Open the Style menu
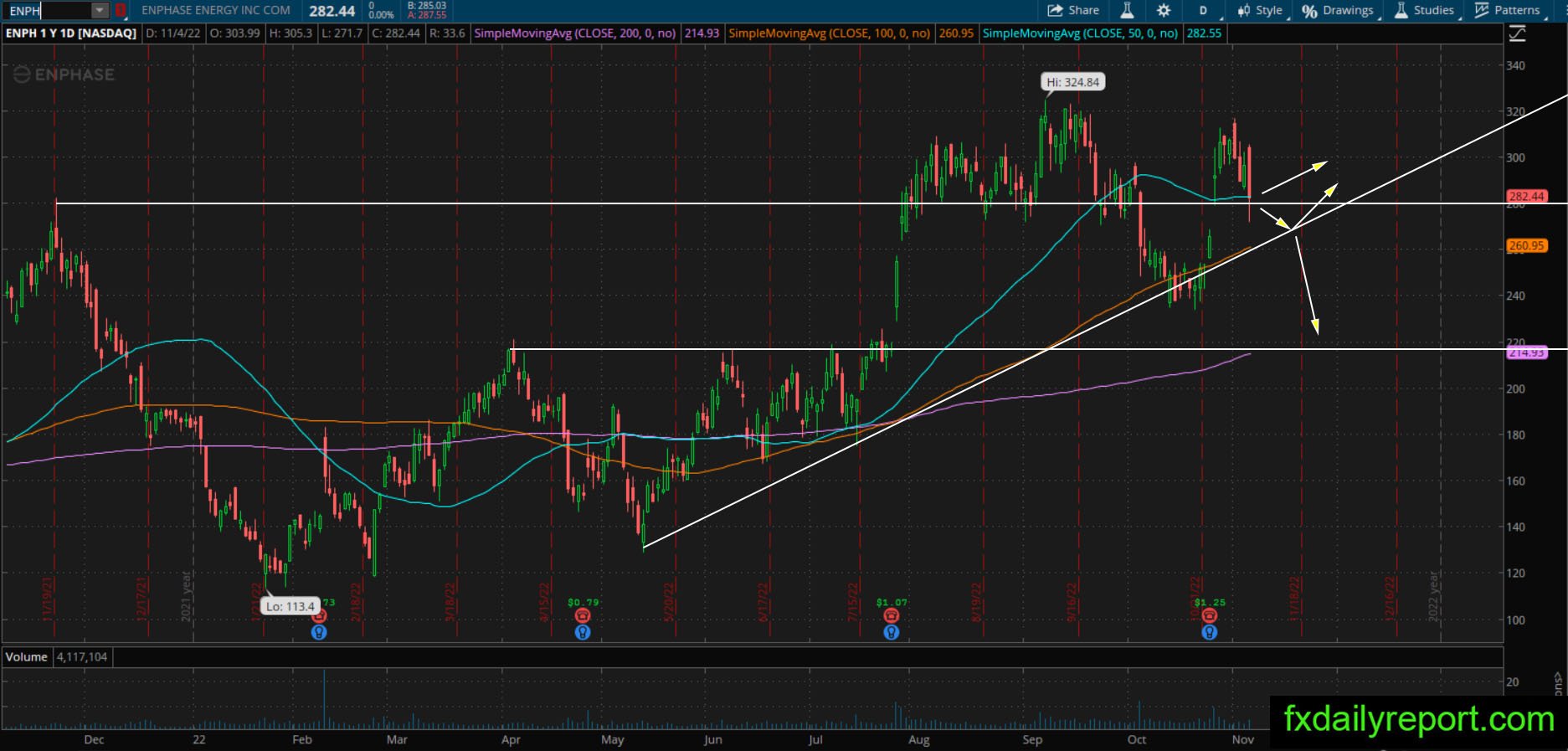The height and width of the screenshot is (751, 1568). pos(1261,11)
